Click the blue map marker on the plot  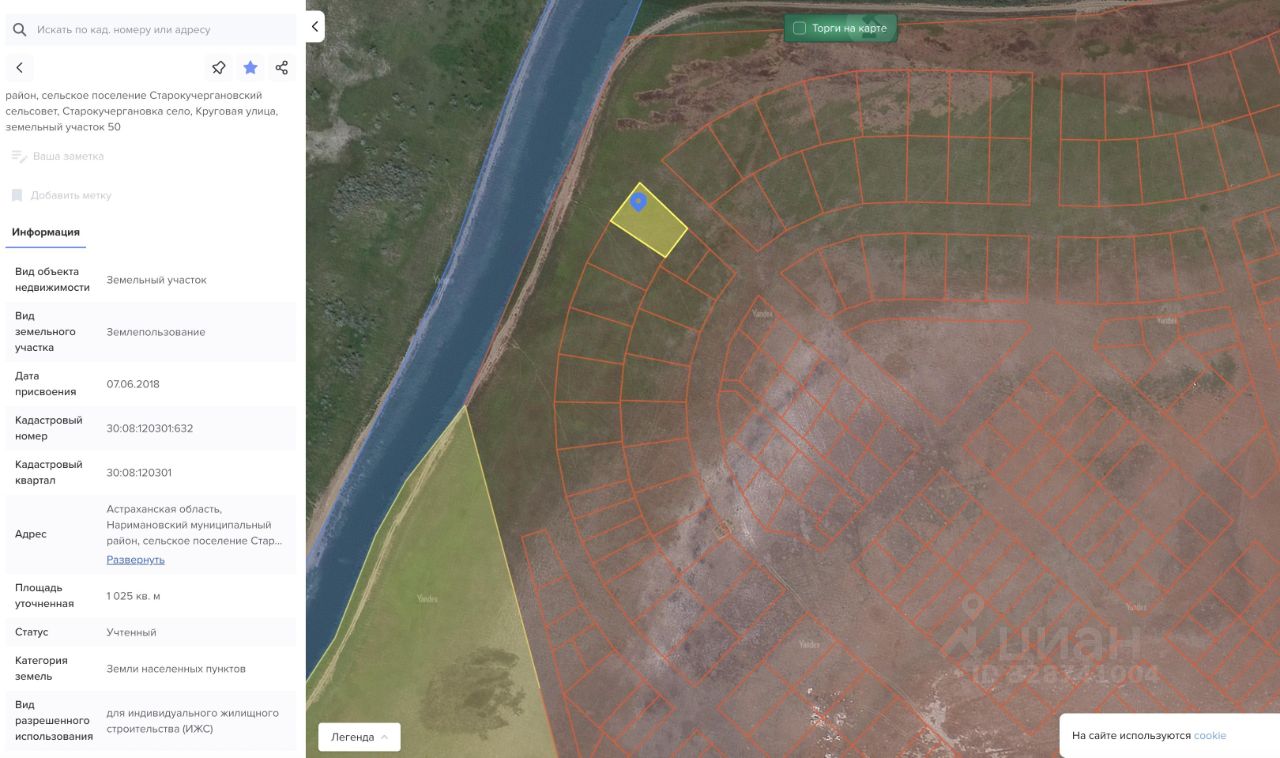638,203
